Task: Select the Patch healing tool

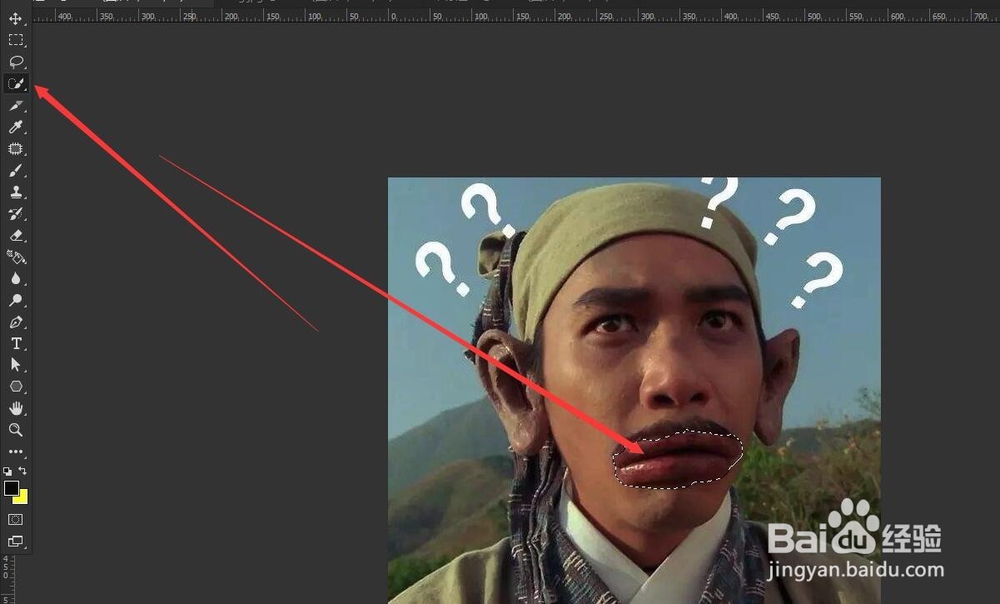Action: pyautogui.click(x=15, y=149)
